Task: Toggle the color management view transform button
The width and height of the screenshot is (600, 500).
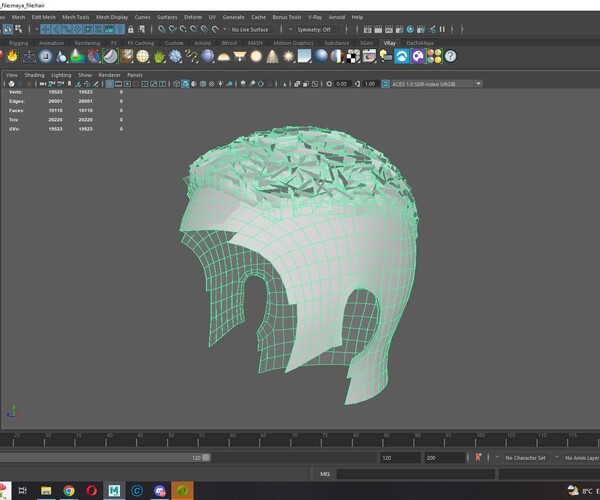Action: pyautogui.click(x=386, y=84)
